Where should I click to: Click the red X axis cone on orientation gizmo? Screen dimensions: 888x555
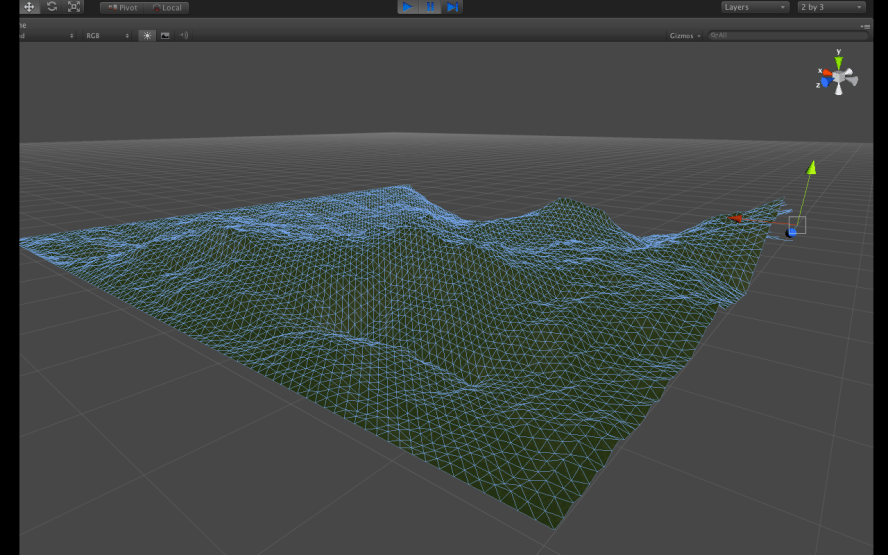pyautogui.click(x=825, y=72)
